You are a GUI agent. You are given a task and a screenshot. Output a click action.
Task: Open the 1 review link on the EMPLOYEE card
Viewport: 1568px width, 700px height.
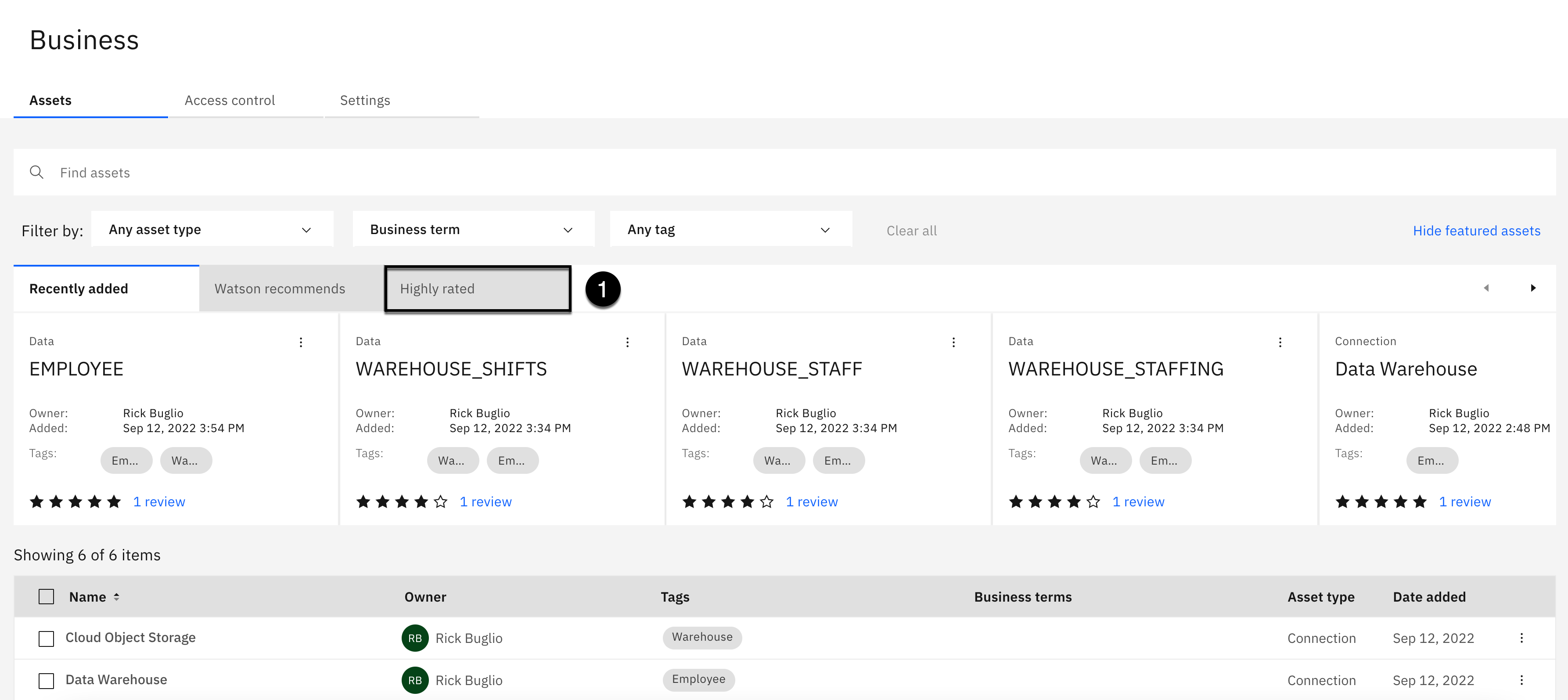pos(159,502)
